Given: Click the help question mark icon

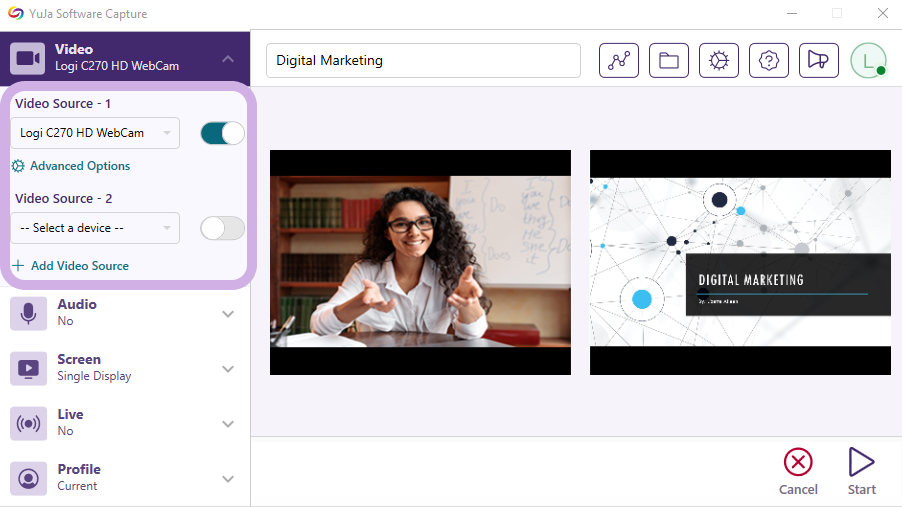Looking at the screenshot, I should pyautogui.click(x=768, y=60).
